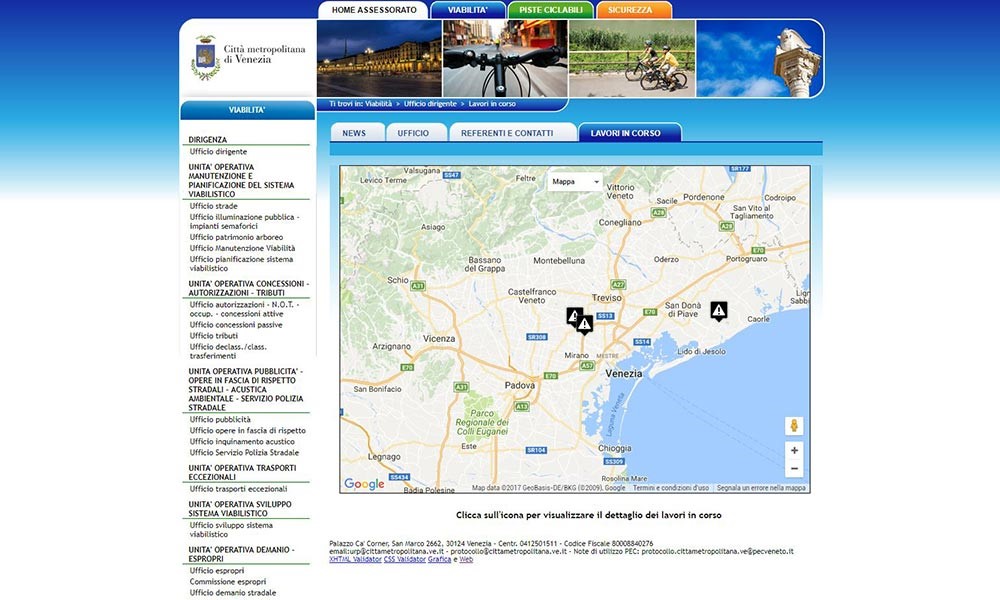Click the night piazza header photo
The width and height of the screenshot is (1000, 600).
tap(379, 58)
